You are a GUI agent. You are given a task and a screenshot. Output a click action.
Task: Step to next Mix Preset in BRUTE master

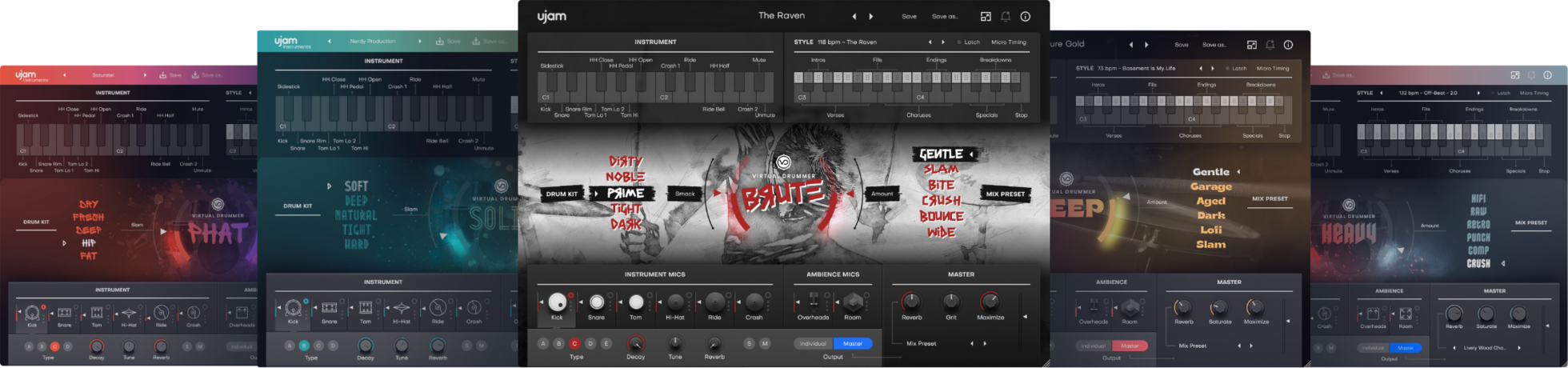click(x=985, y=343)
